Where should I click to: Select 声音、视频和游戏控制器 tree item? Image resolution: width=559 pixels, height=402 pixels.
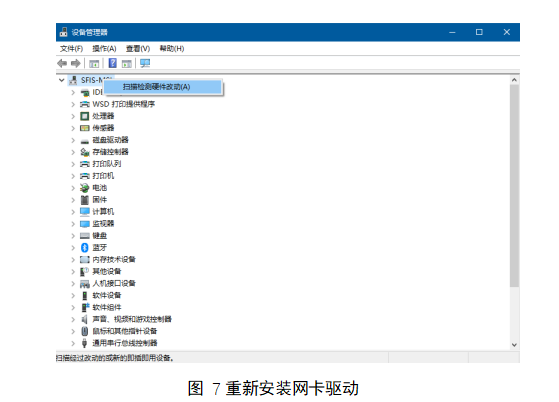coord(132,319)
